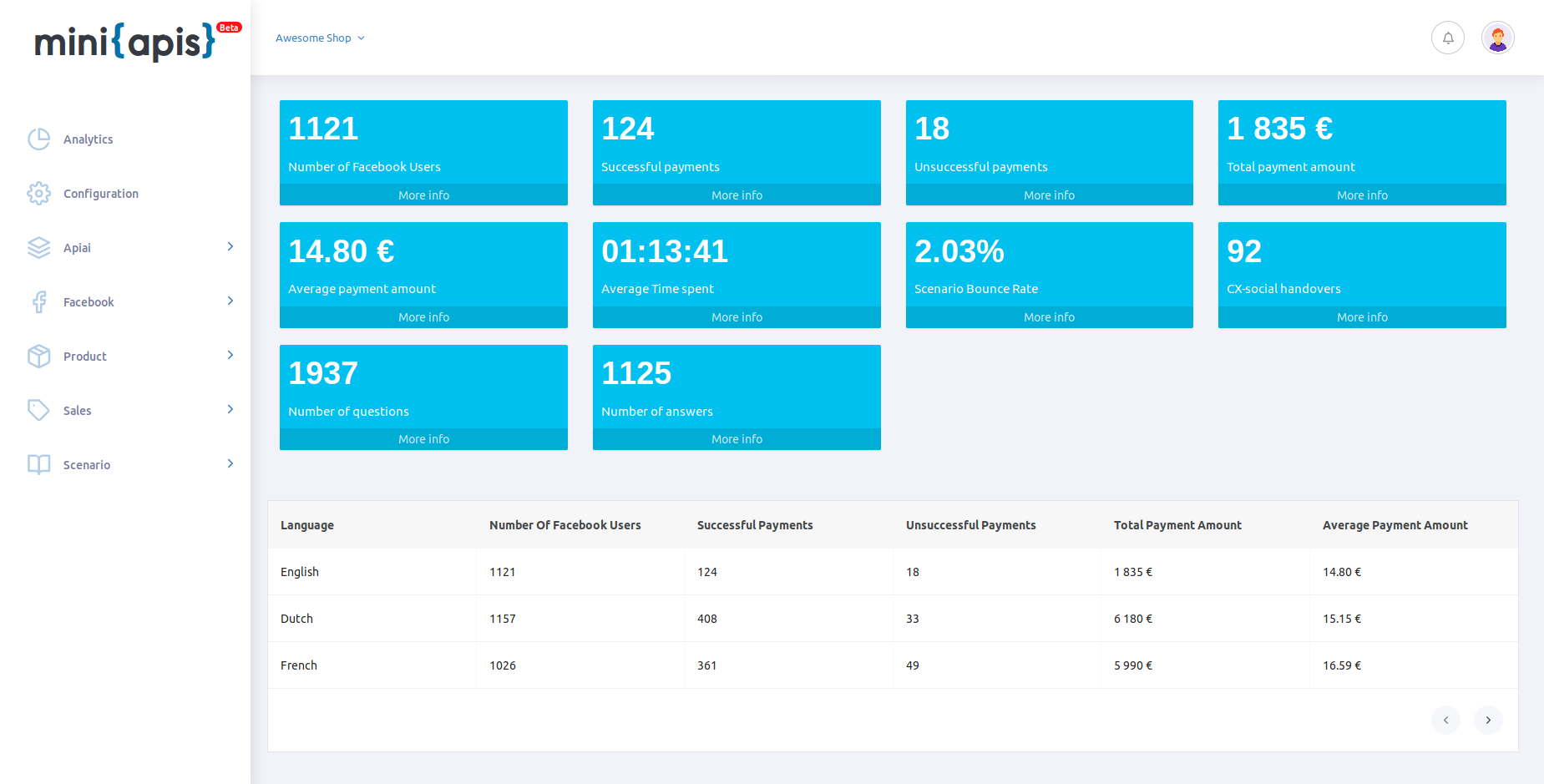Click the Sales tag icon
1544x784 pixels.
[x=38, y=411]
